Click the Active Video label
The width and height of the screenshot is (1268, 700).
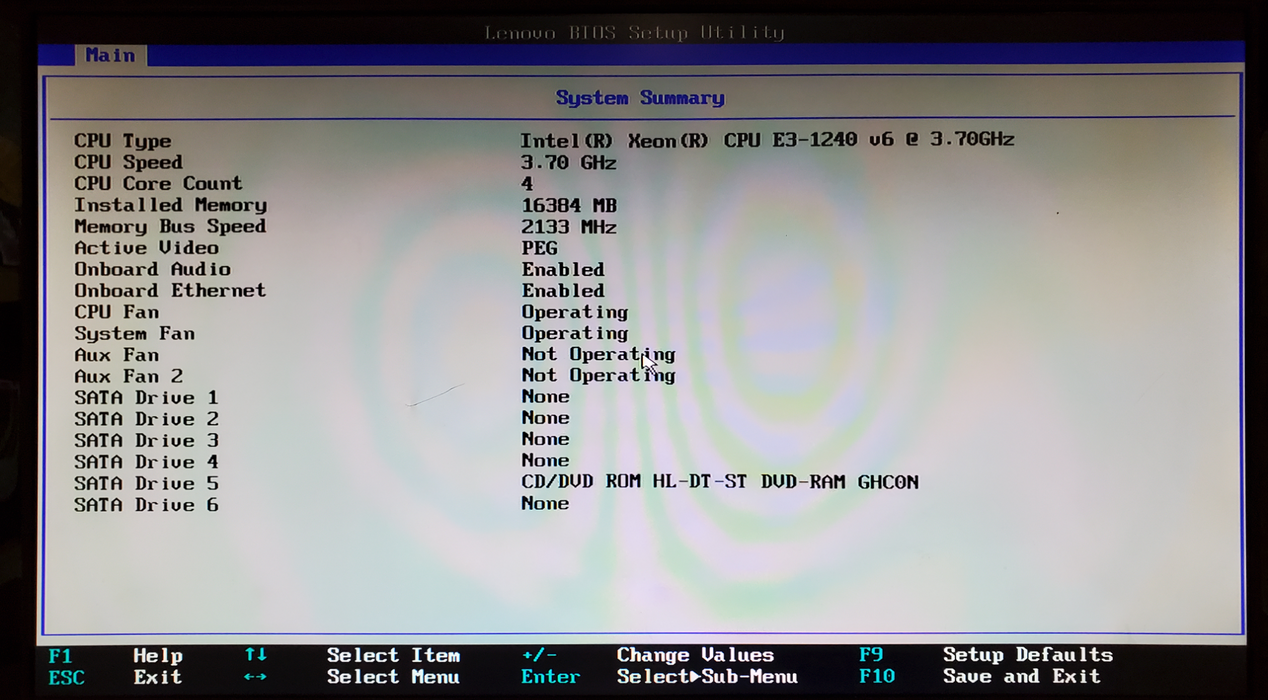coord(146,247)
